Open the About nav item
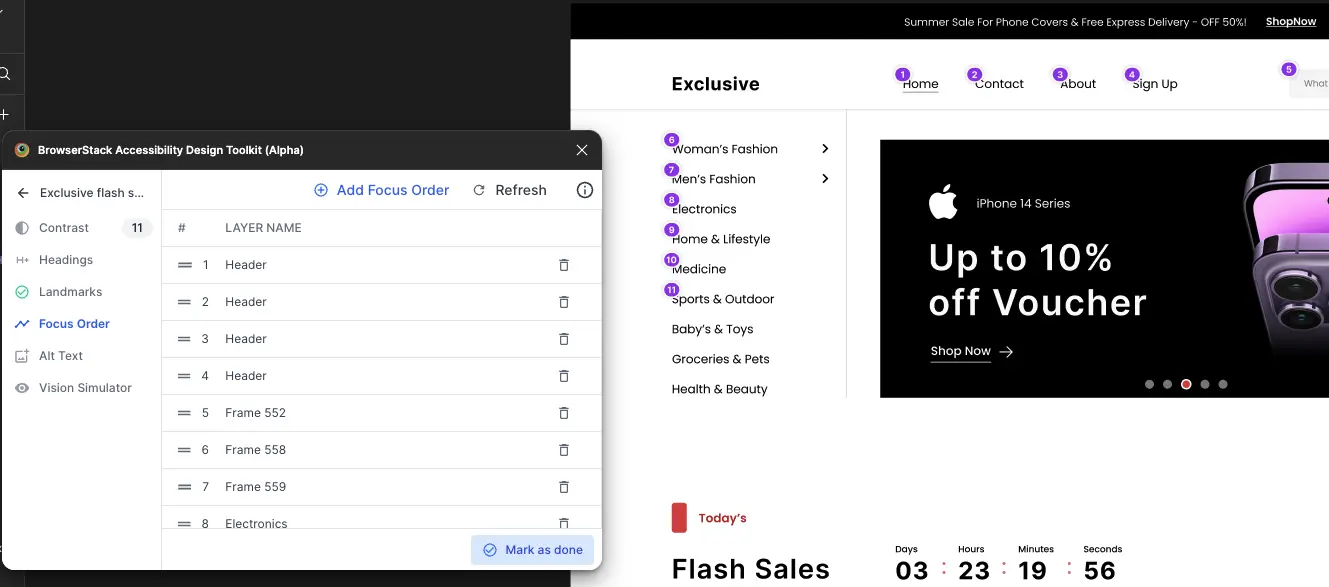Screen dimensions: 1329x587 pos(1078,84)
